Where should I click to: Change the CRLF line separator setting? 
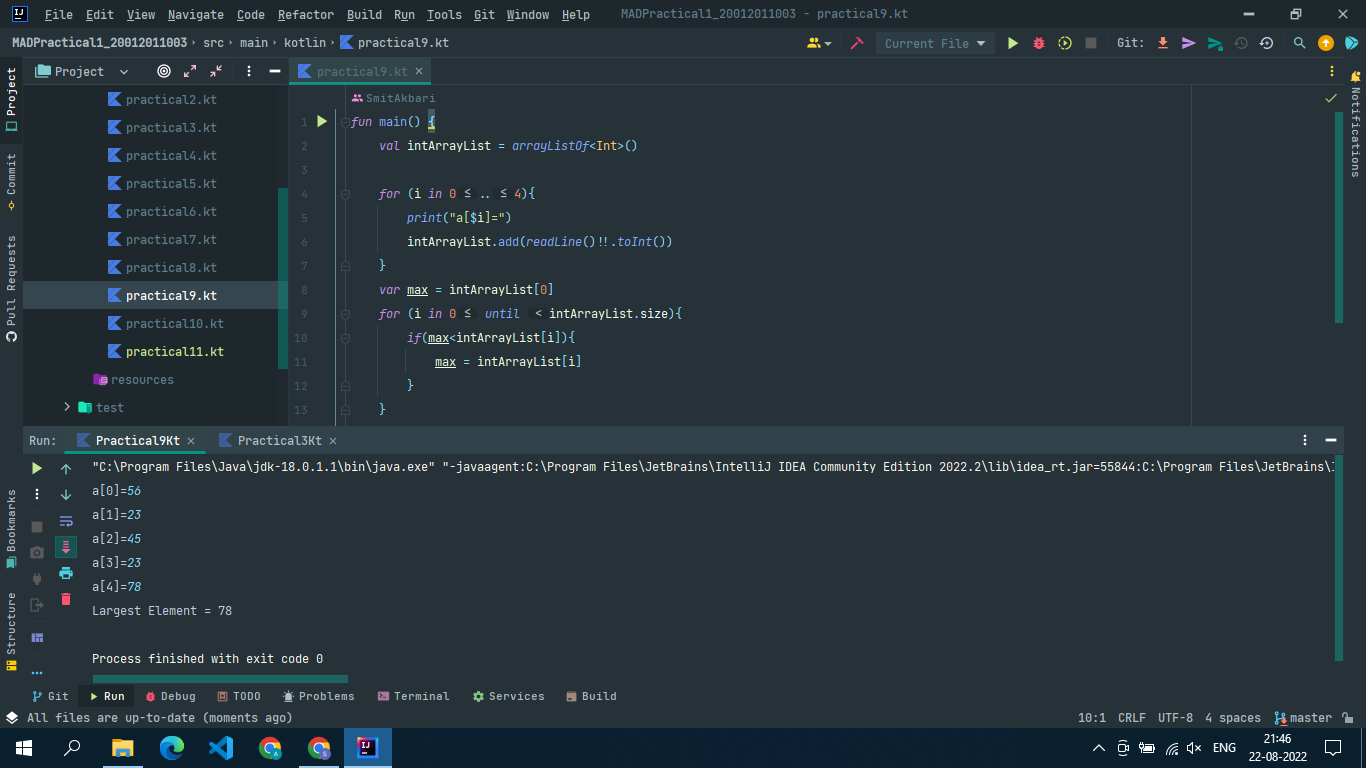[x=1132, y=718]
